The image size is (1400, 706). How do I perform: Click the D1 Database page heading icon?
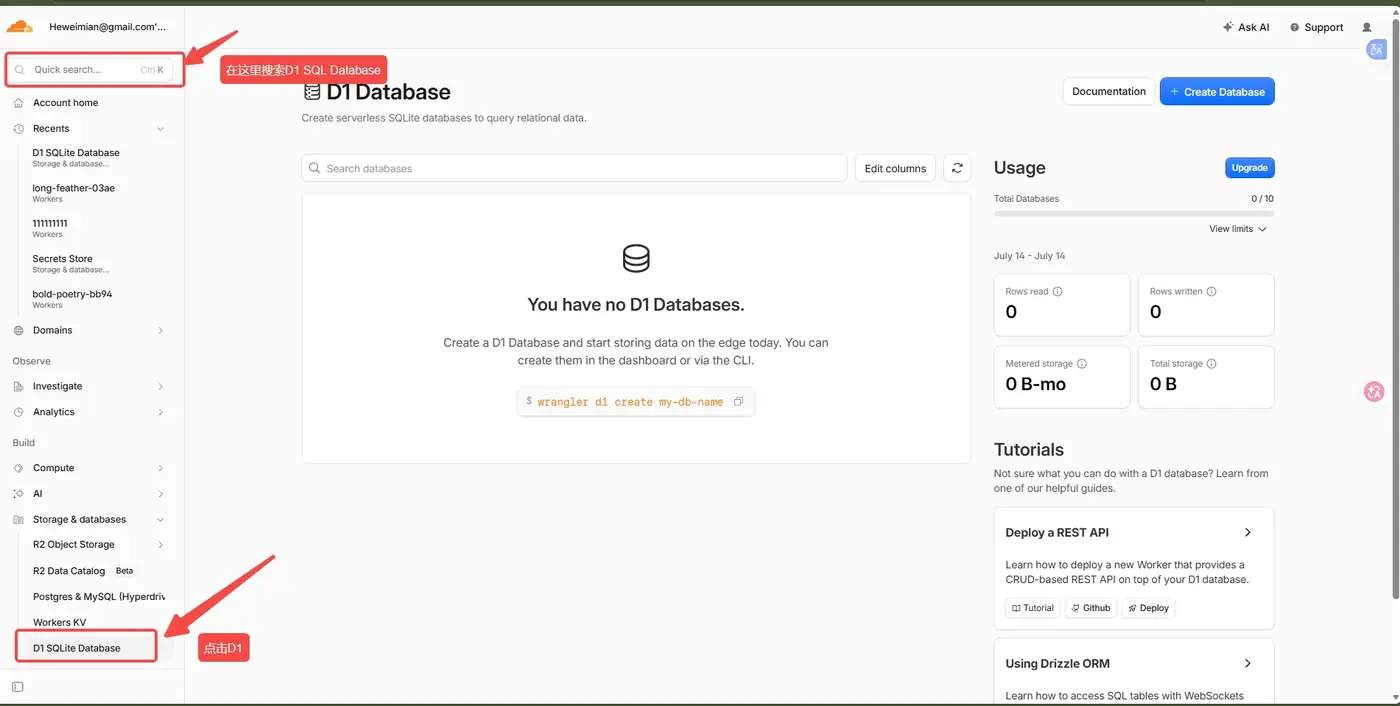click(x=312, y=92)
